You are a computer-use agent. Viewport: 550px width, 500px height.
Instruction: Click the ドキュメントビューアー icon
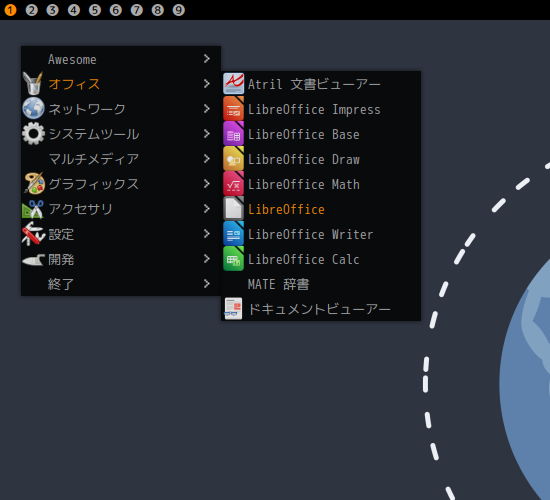(234, 309)
